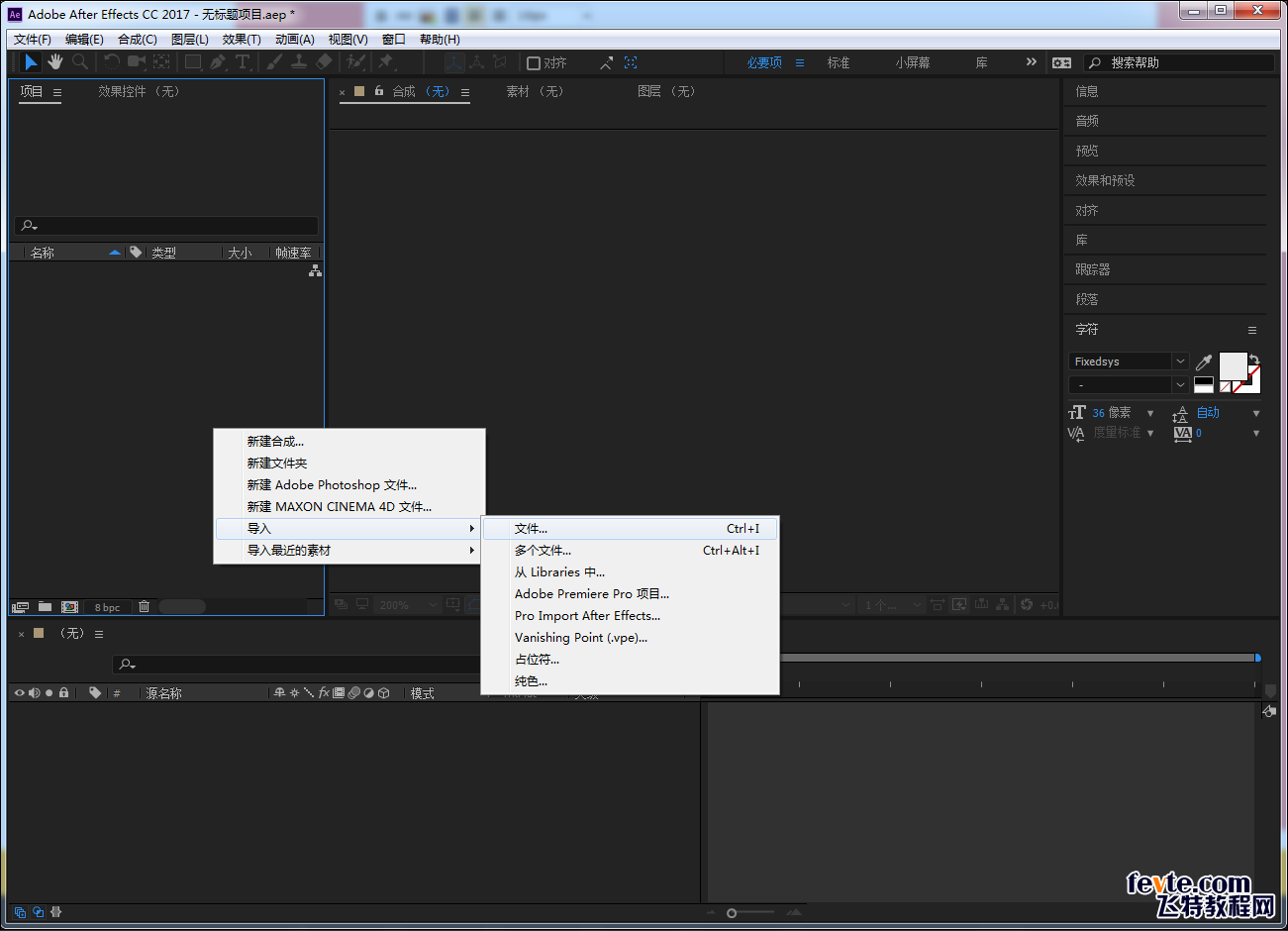The image size is (1288, 931).
Task: Enable the 对齐 snapping checkbox
Action: click(534, 63)
